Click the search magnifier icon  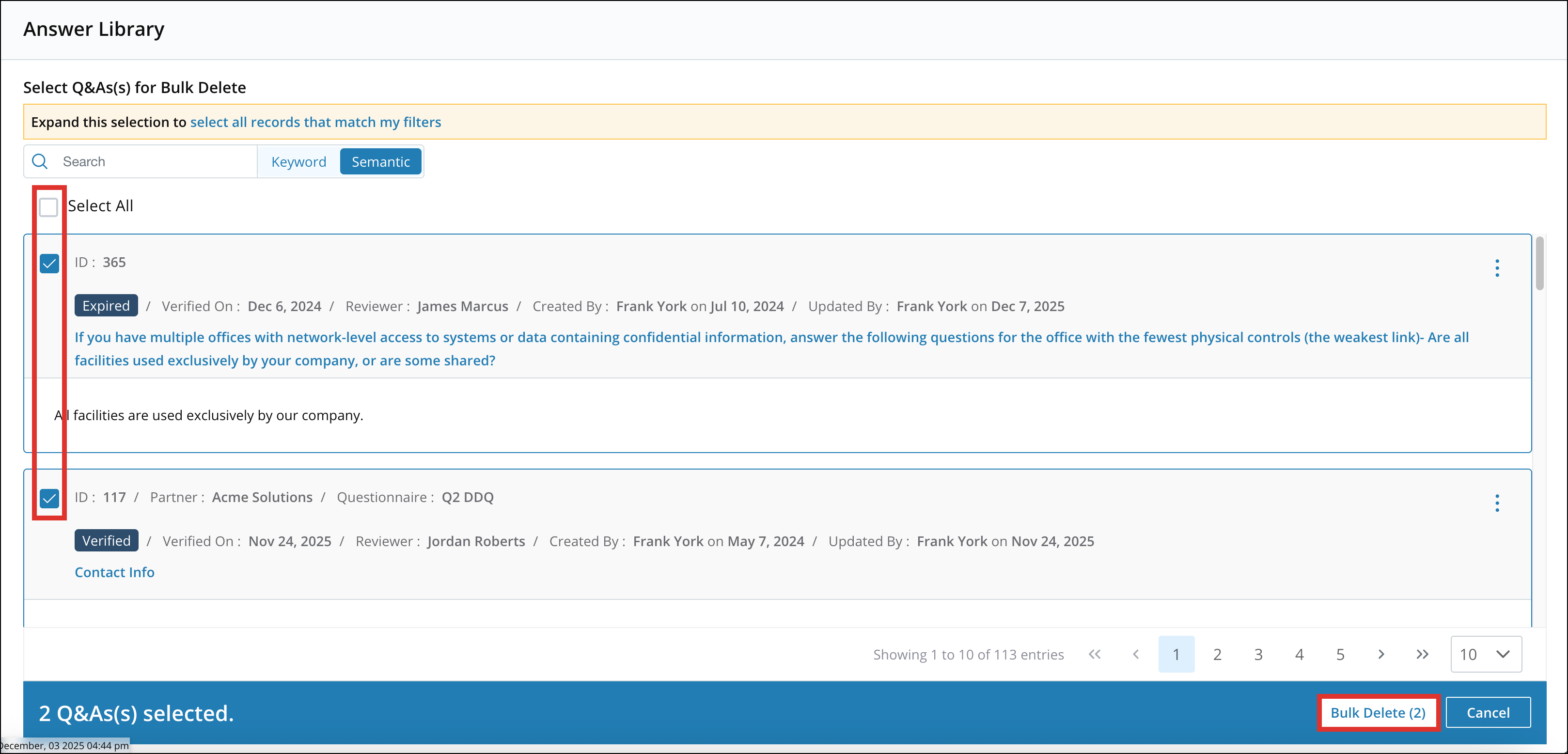point(40,161)
